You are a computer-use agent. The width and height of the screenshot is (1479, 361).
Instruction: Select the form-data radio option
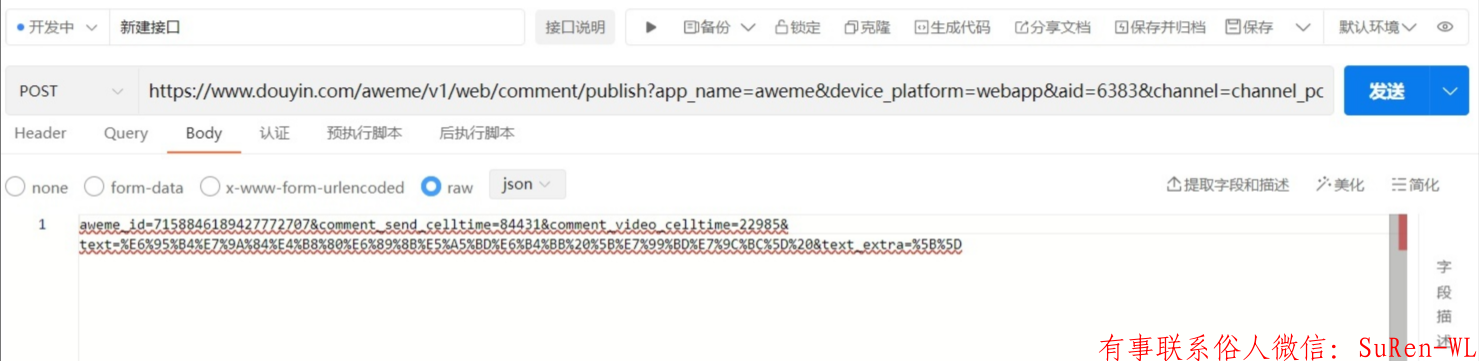94,187
